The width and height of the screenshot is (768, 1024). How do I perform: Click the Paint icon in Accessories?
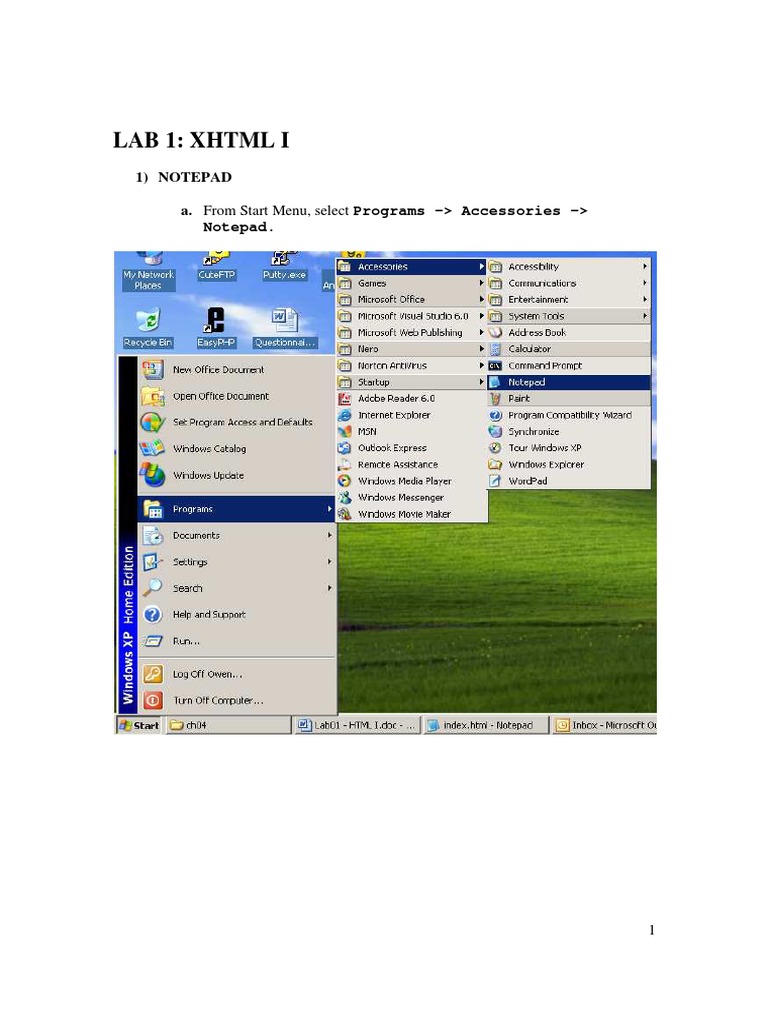[496, 398]
